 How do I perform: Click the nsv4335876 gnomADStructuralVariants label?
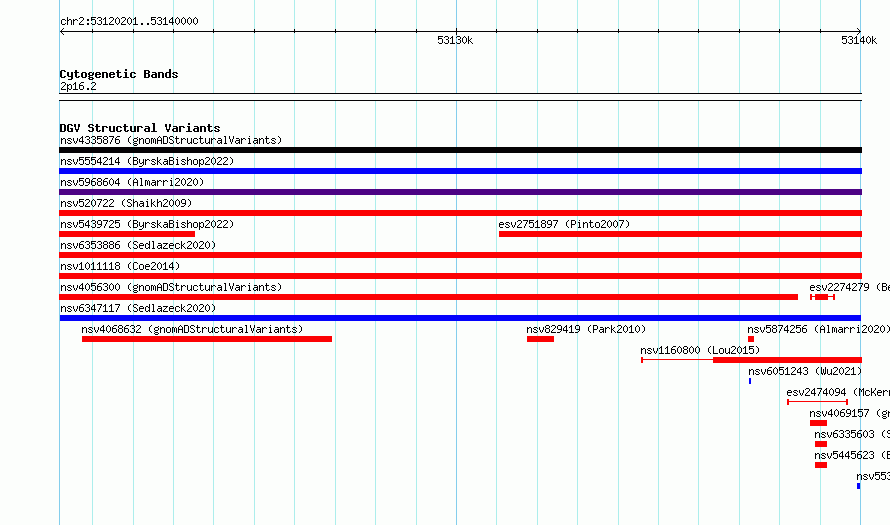click(171, 140)
